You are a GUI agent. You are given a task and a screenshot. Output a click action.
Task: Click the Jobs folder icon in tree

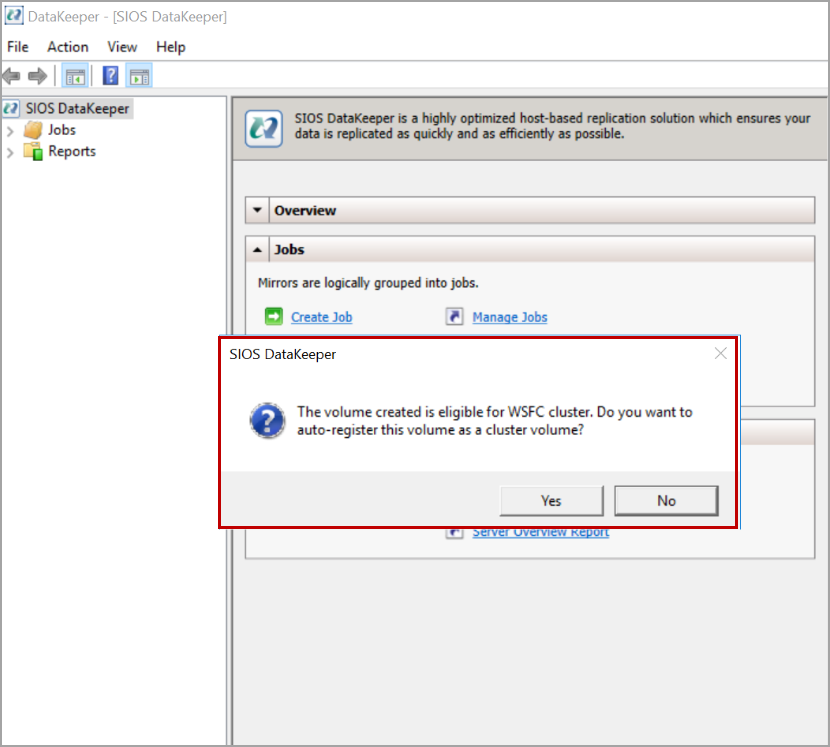pyautogui.click(x=33, y=130)
